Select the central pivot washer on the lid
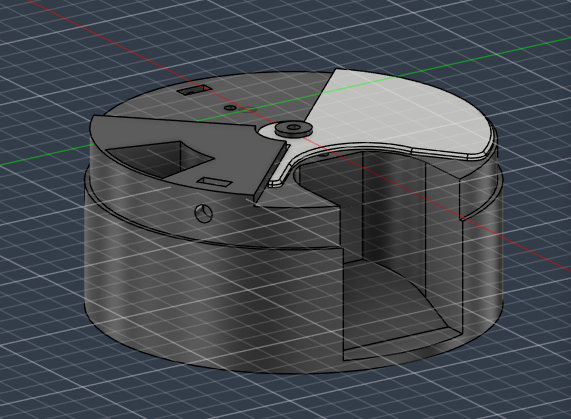Image resolution: width=571 pixels, height=419 pixels. pos(293,129)
